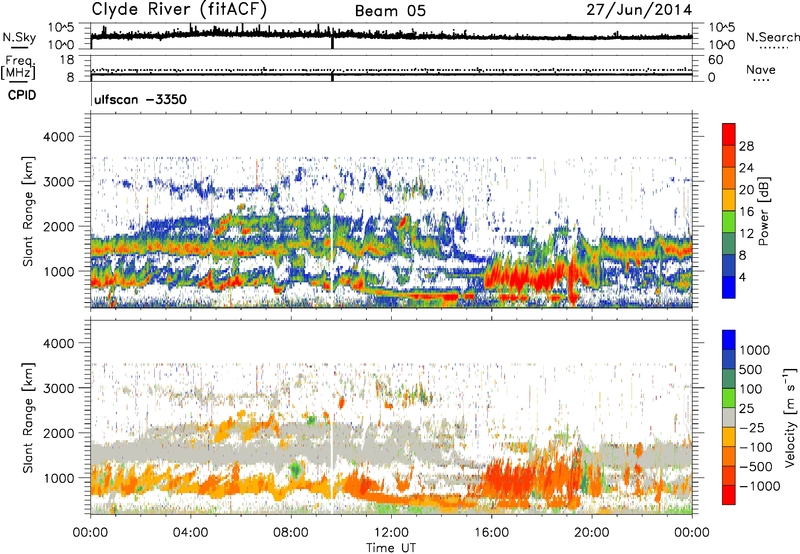Click the '60' Nave axis tick label
800x554 pixels.
[715, 60]
